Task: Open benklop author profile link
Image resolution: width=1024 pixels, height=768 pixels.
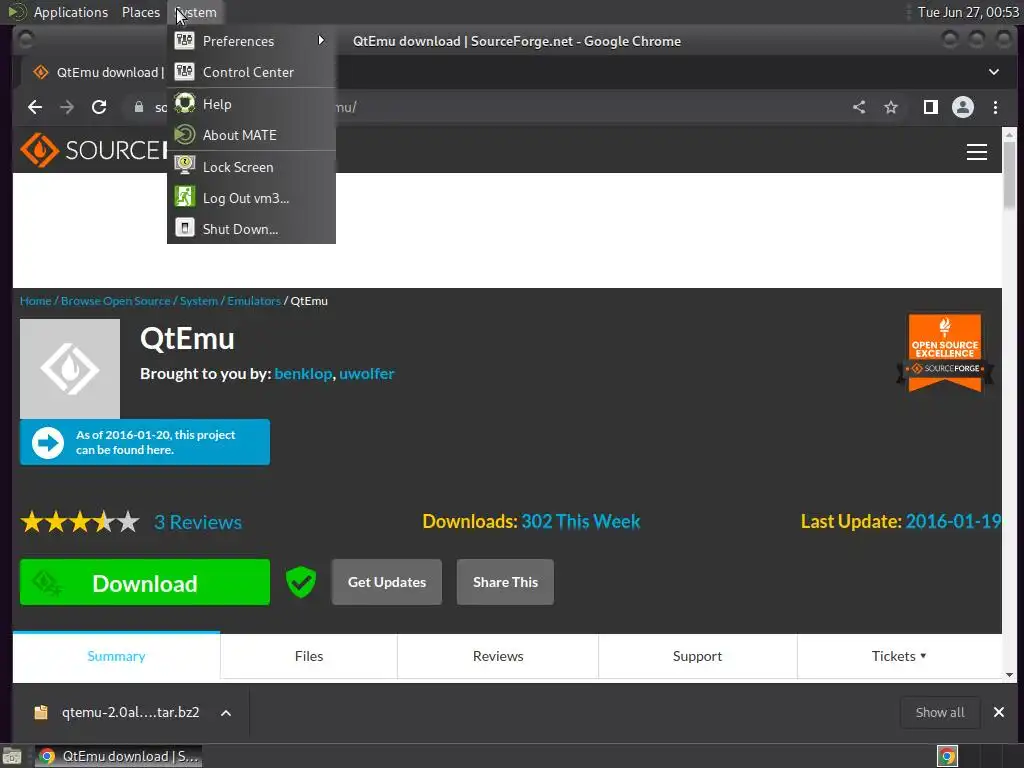Action: click(303, 374)
